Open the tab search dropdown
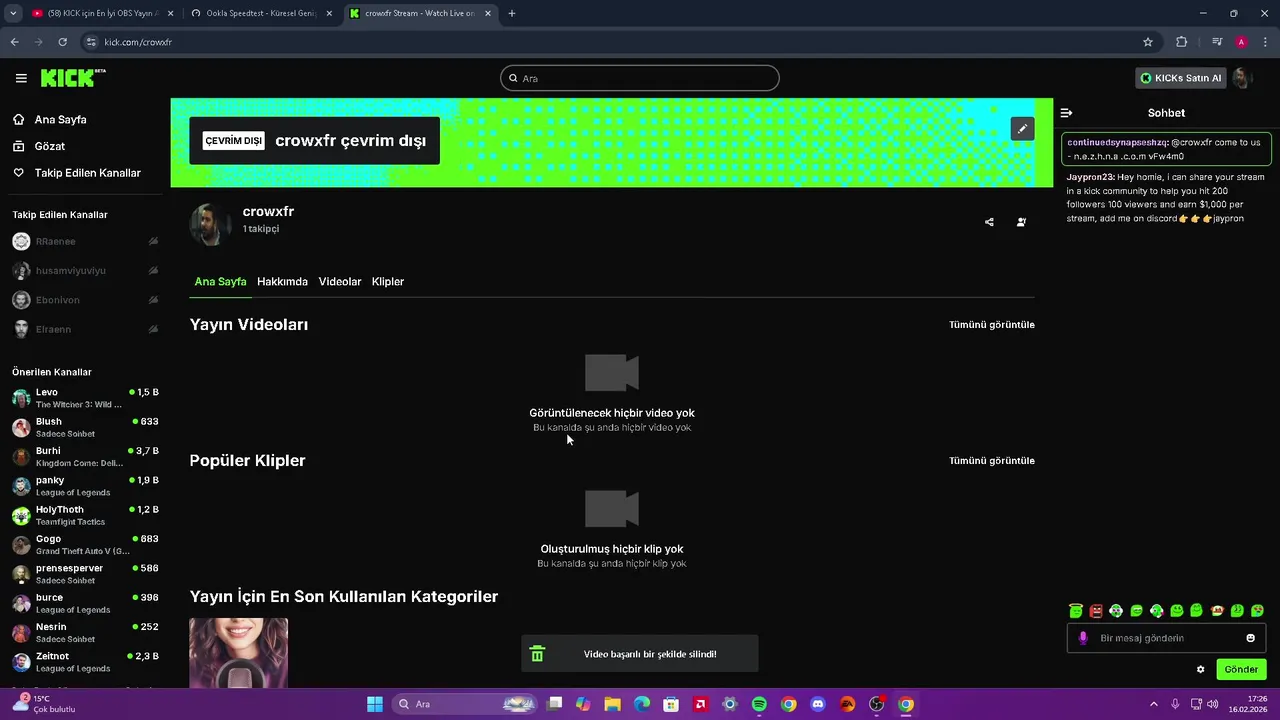Image resolution: width=1280 pixels, height=720 pixels. 13,13
